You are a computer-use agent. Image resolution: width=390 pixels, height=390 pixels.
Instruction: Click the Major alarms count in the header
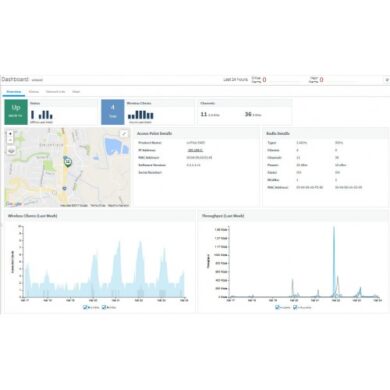click(x=321, y=80)
